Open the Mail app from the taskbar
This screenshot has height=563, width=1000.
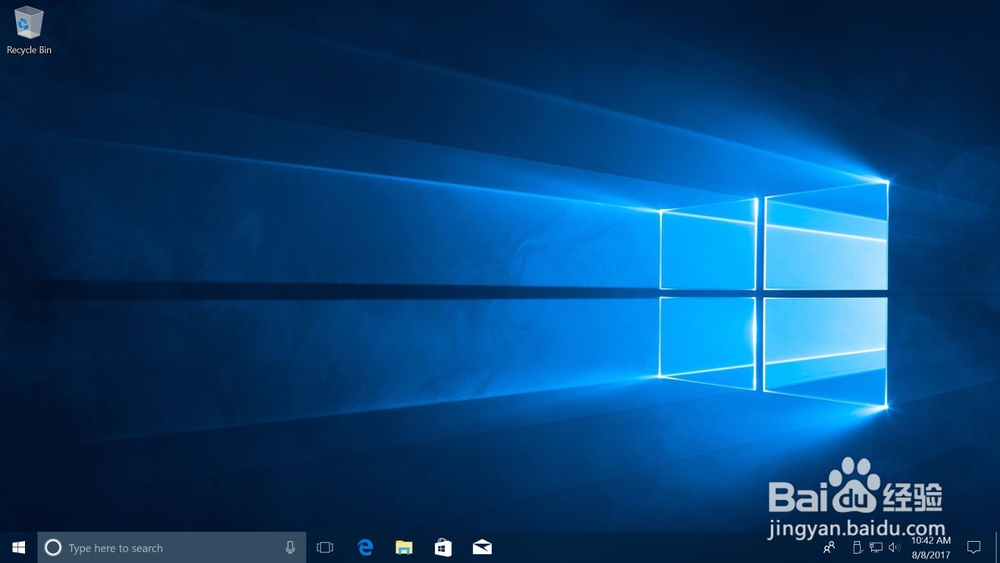pyautogui.click(x=482, y=547)
